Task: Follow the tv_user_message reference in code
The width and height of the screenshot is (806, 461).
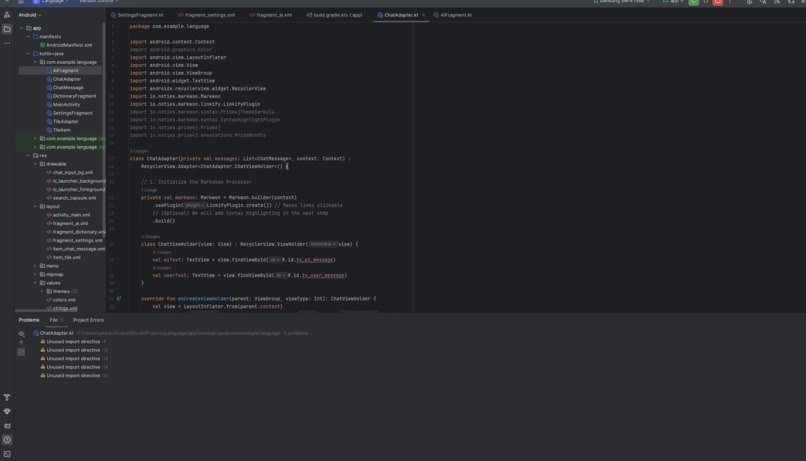Action: pyautogui.click(x=323, y=275)
